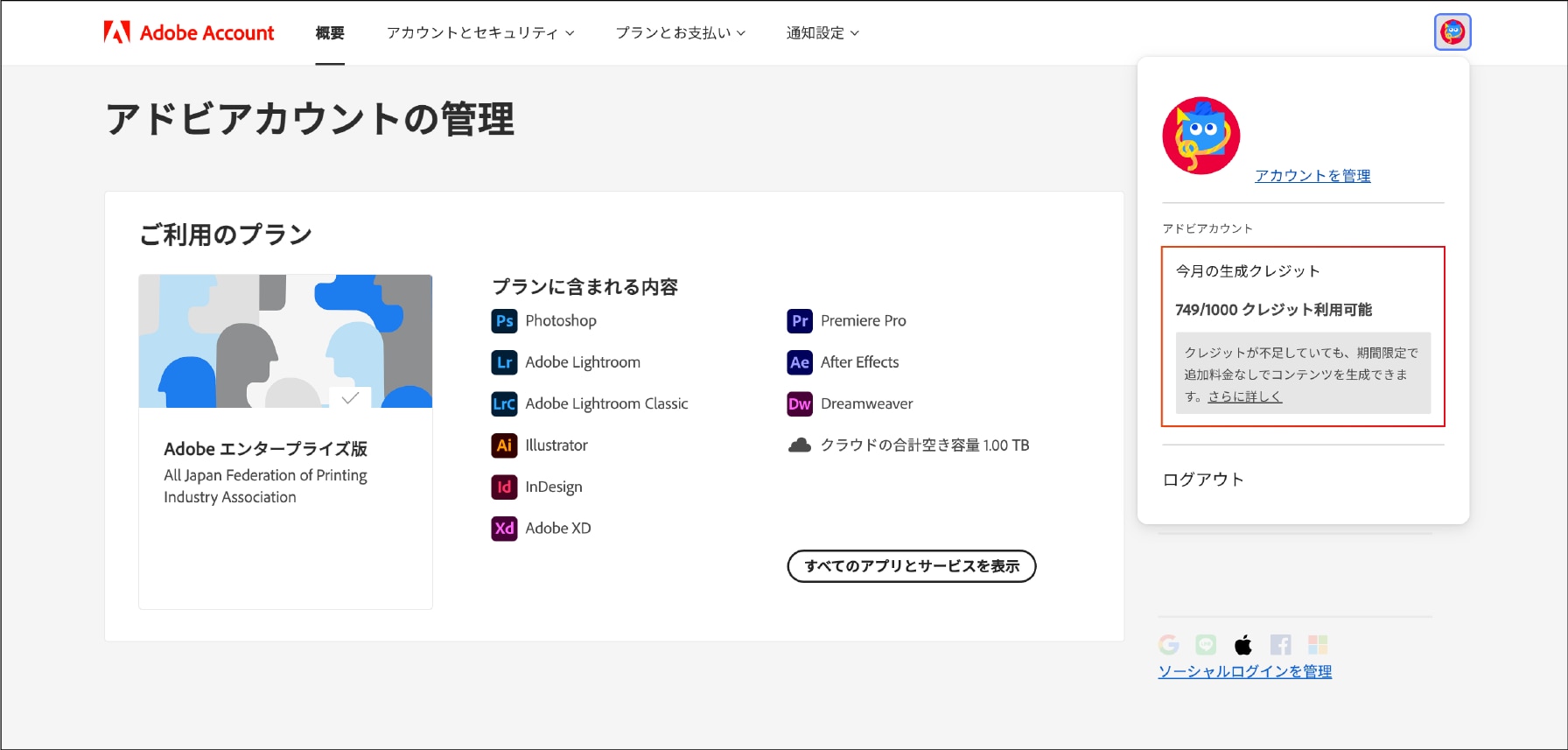Click the Dreamweaver label

tap(867, 403)
